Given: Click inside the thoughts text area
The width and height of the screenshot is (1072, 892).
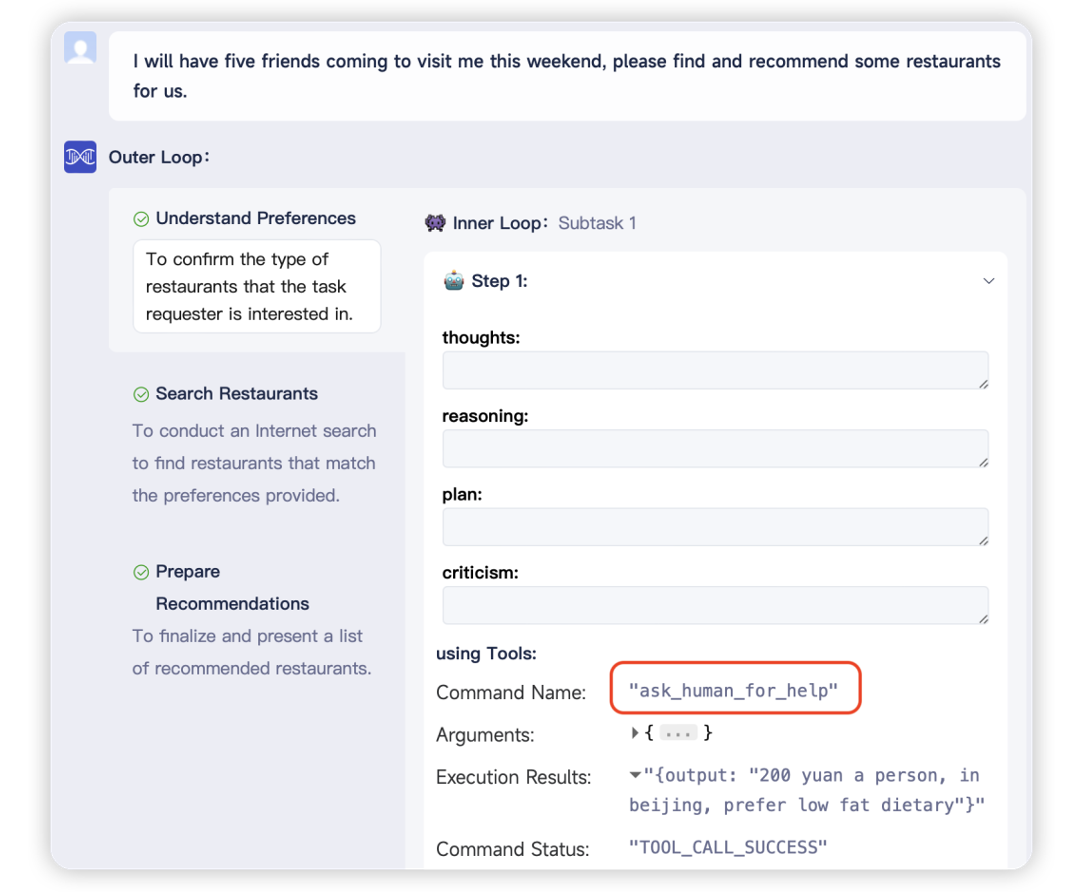Looking at the screenshot, I should click(714, 370).
